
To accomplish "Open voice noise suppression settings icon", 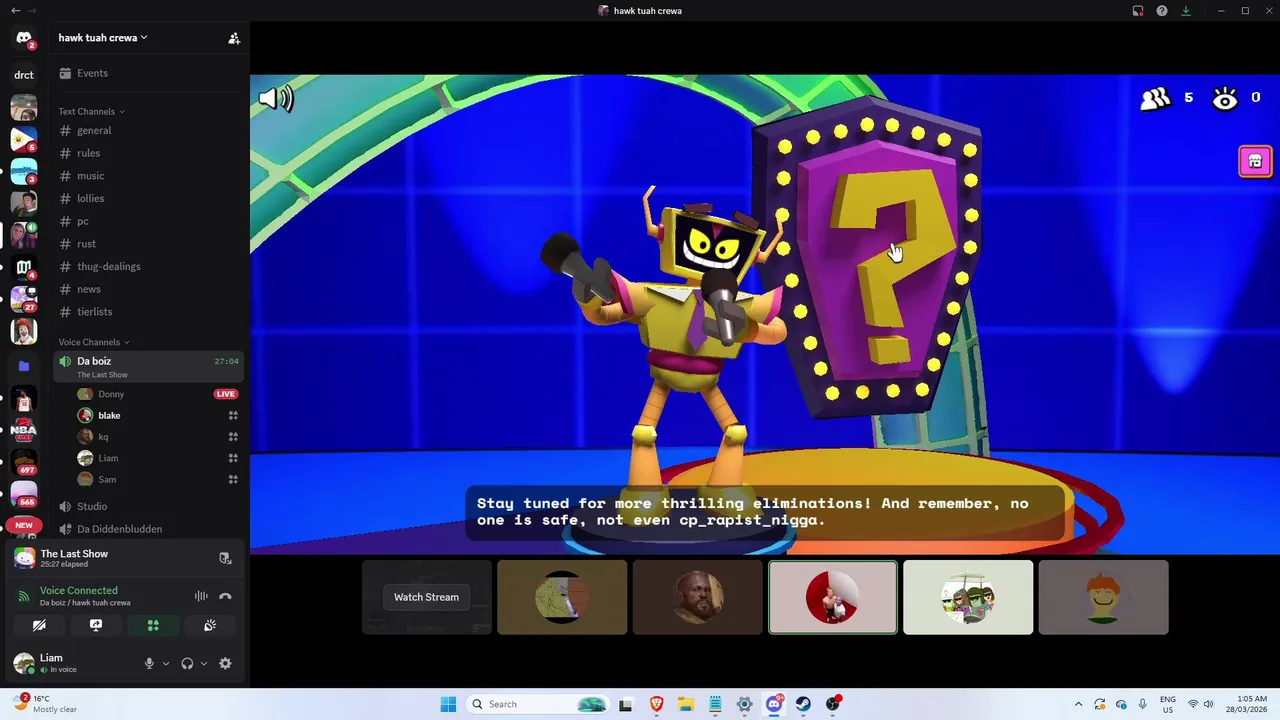I will click(201, 596).
